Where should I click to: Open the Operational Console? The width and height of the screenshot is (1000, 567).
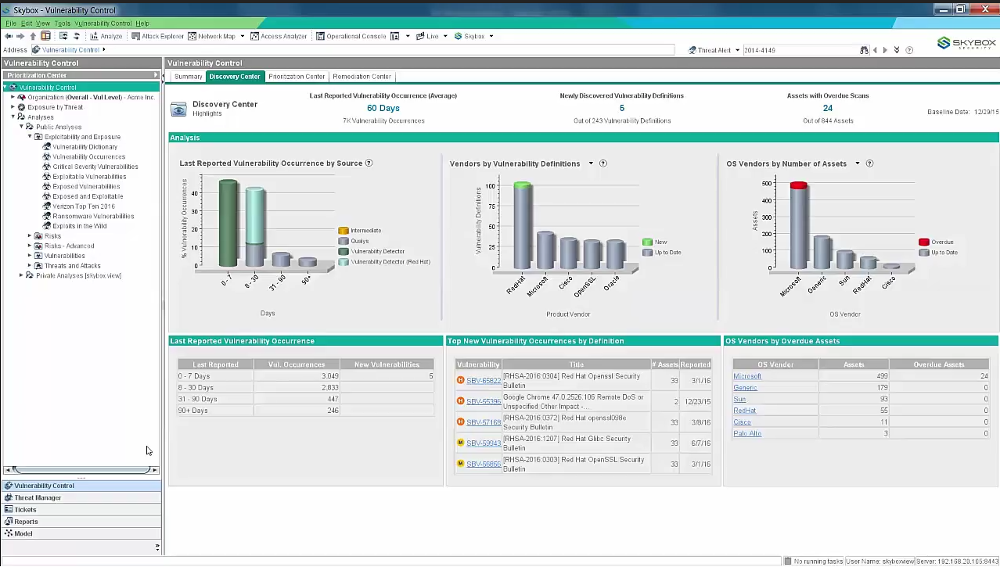351,36
